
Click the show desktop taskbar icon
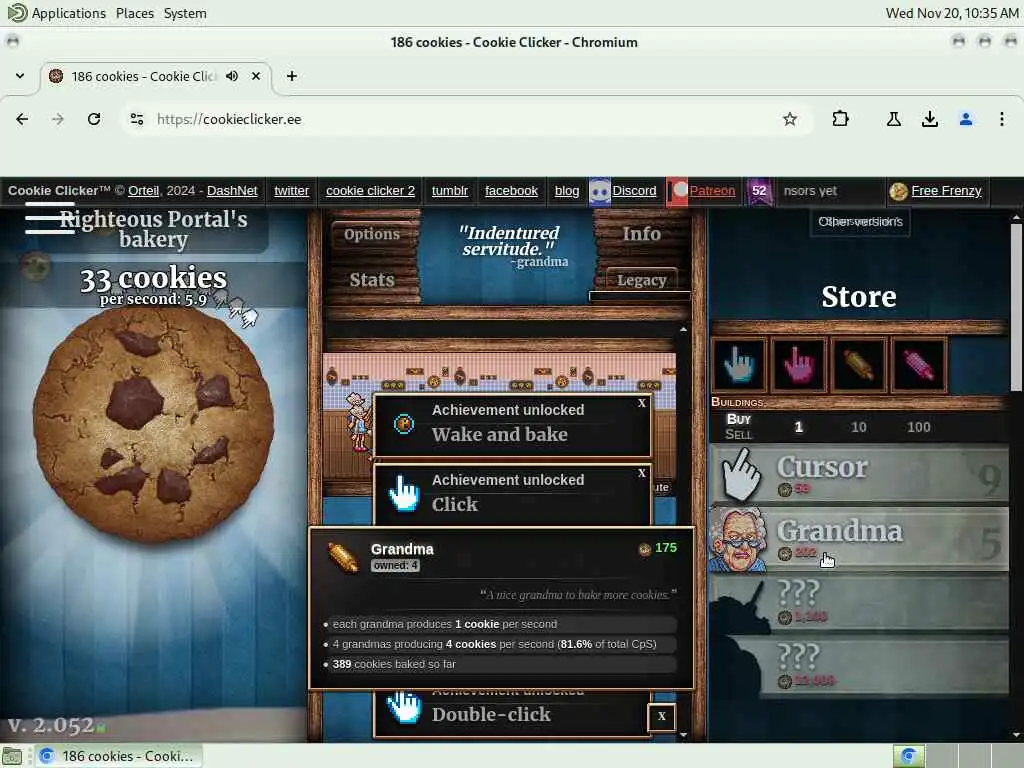[12, 756]
